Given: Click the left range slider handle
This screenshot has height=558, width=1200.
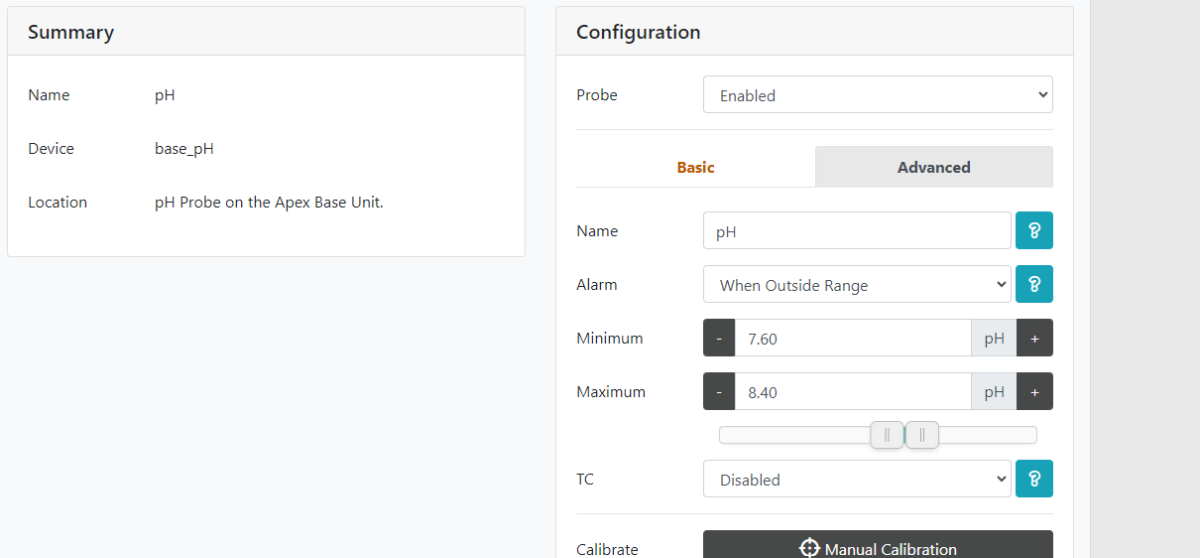Looking at the screenshot, I should pyautogui.click(x=887, y=435).
